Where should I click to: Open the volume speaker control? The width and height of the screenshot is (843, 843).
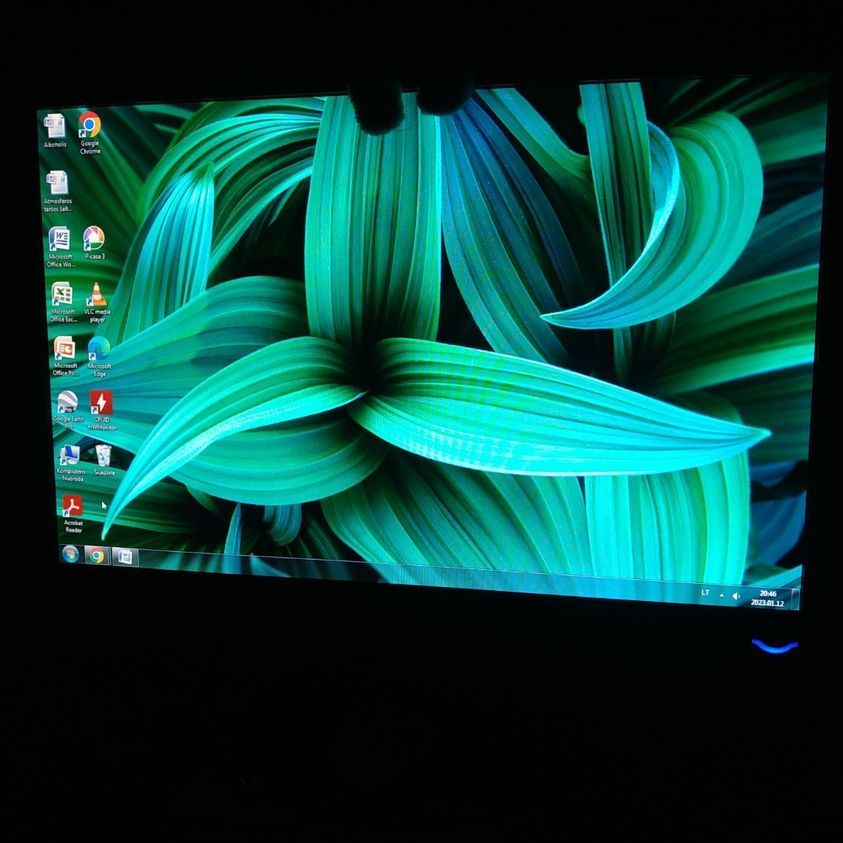[x=737, y=596]
